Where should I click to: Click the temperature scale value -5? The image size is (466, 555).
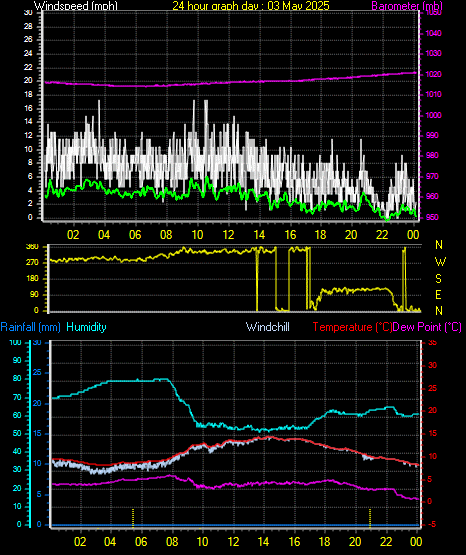[432, 524]
